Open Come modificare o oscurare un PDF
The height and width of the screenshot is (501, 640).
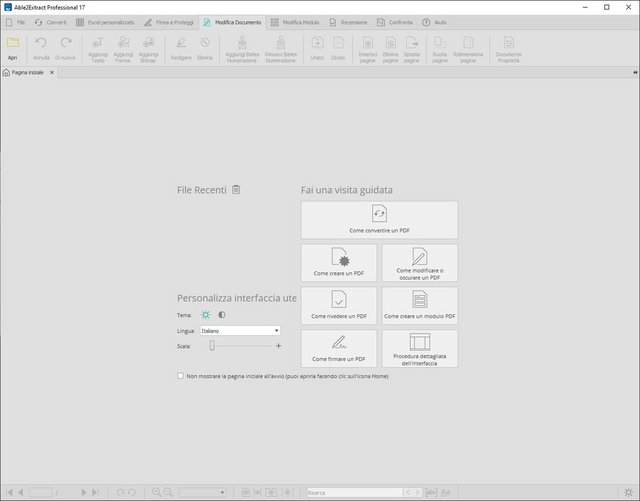point(420,263)
